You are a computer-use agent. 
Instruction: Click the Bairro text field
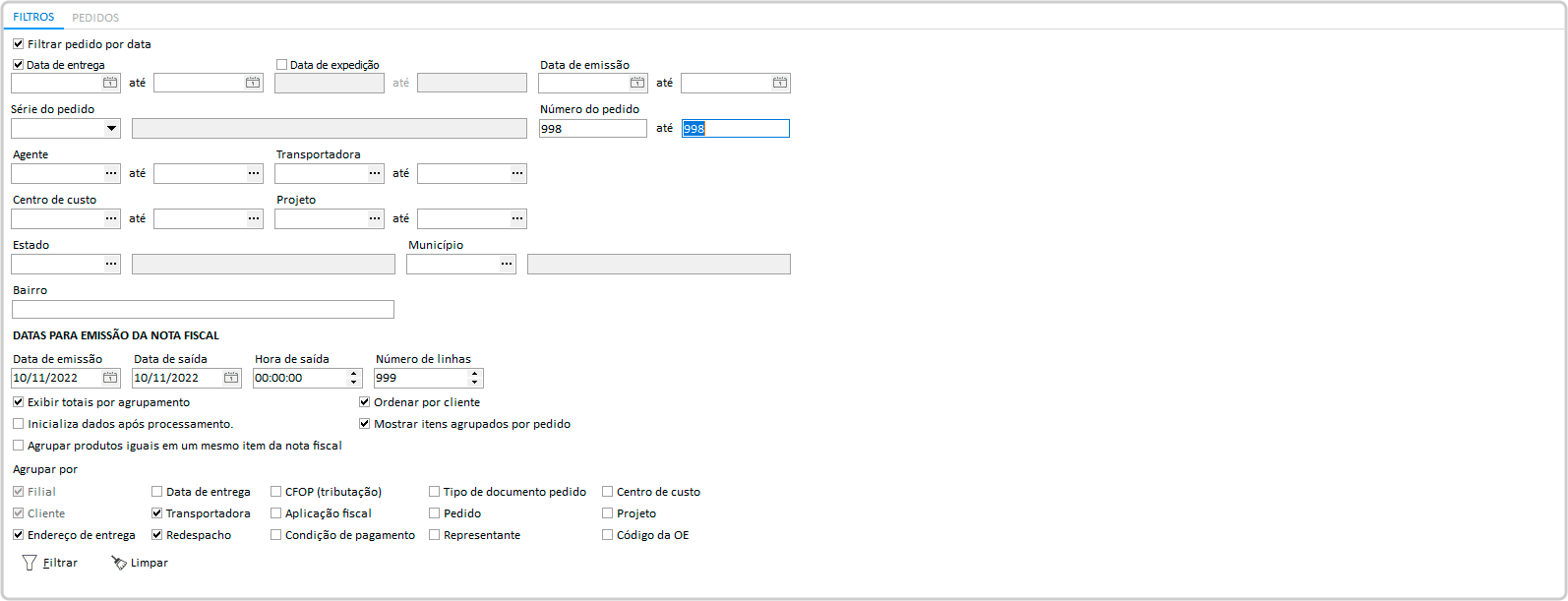coord(203,310)
